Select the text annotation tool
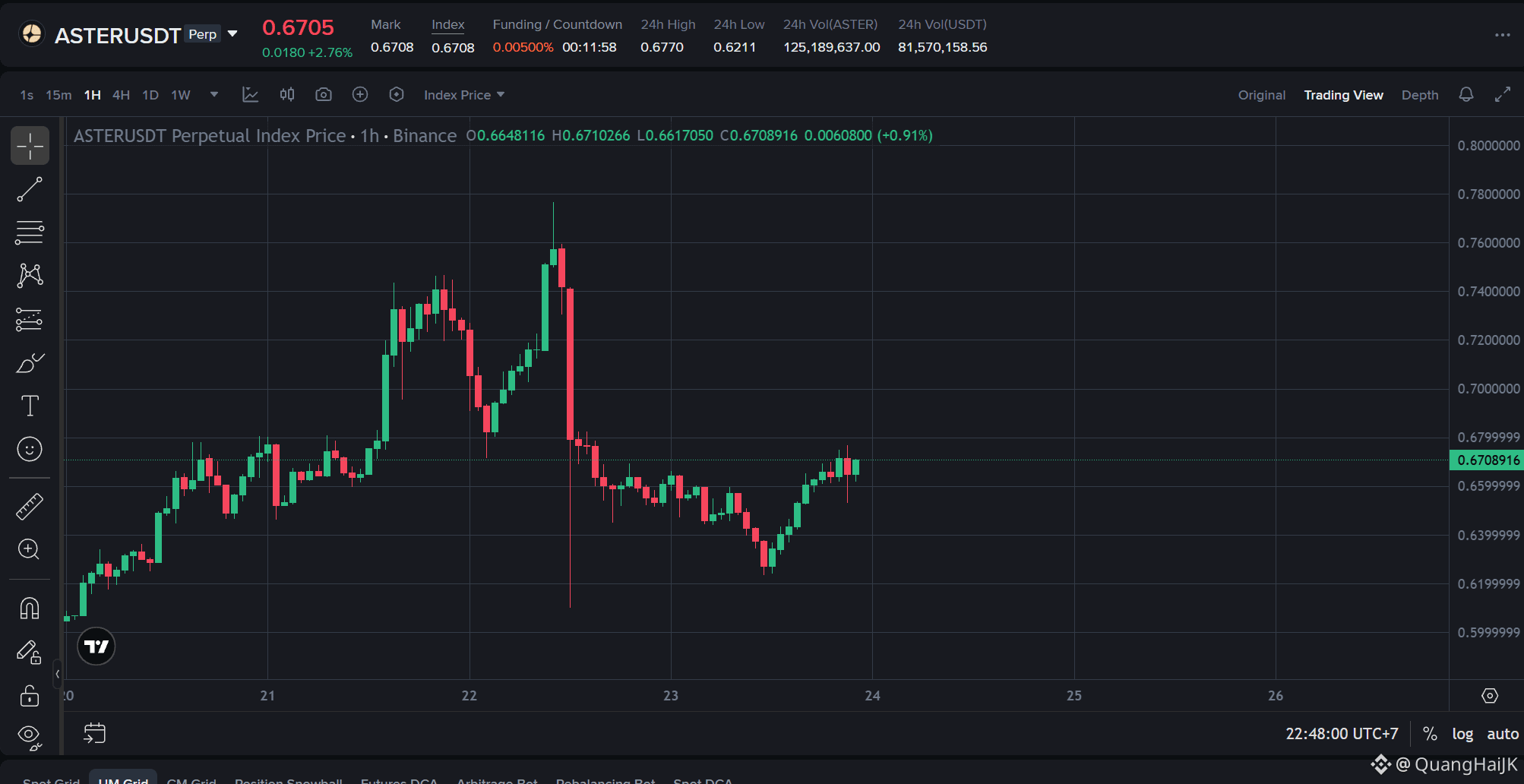Screen dimensions: 1524x784 point(30,406)
